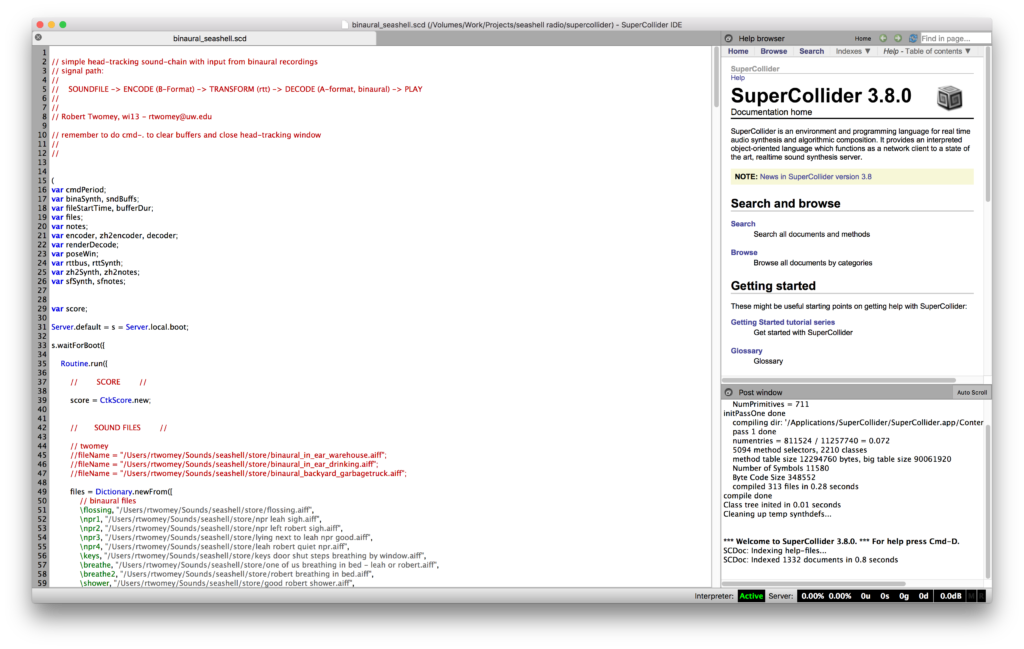Click the 's.waitForBoot({' line
Image resolution: width=1024 pixels, height=649 pixels.
click(x=78, y=345)
